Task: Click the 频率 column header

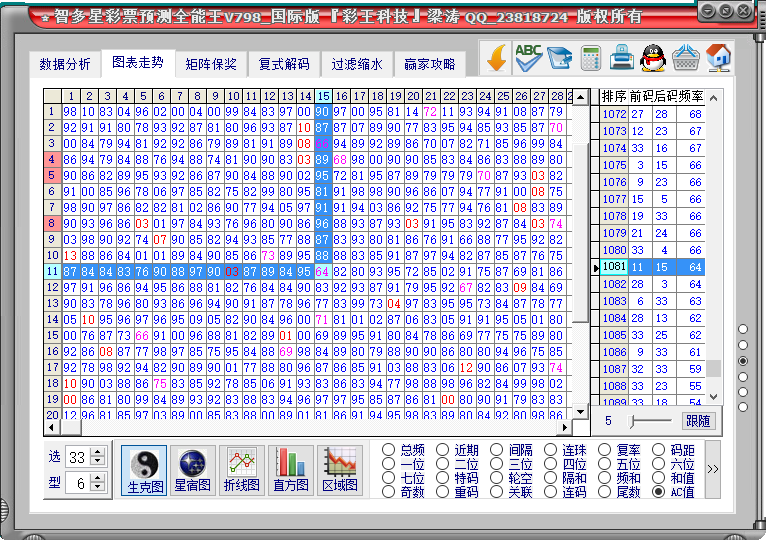Action: (x=691, y=97)
